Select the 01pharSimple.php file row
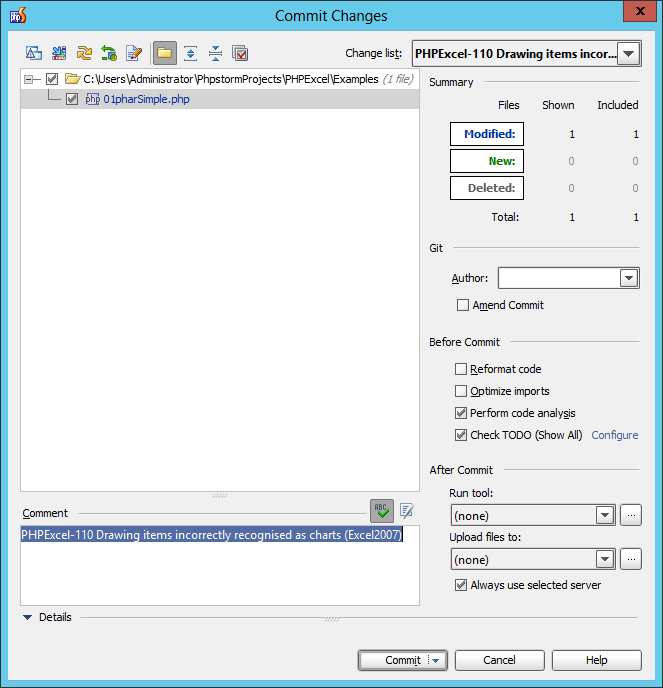Image resolution: width=663 pixels, height=688 pixels. [x=220, y=99]
